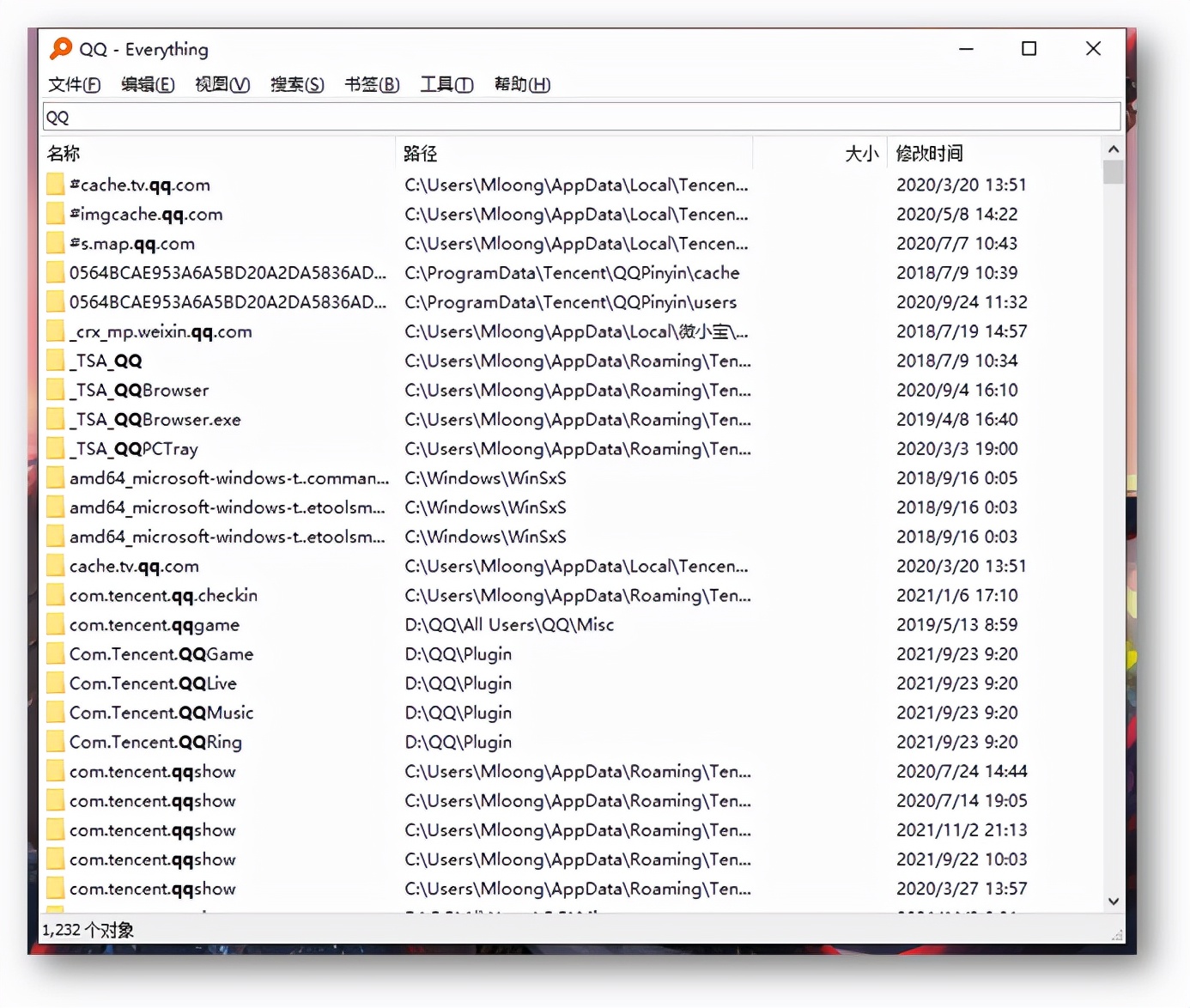The height and width of the screenshot is (1008, 1190).
Task: Select folder icon of amd64 row ending comman...
Action: [55, 477]
